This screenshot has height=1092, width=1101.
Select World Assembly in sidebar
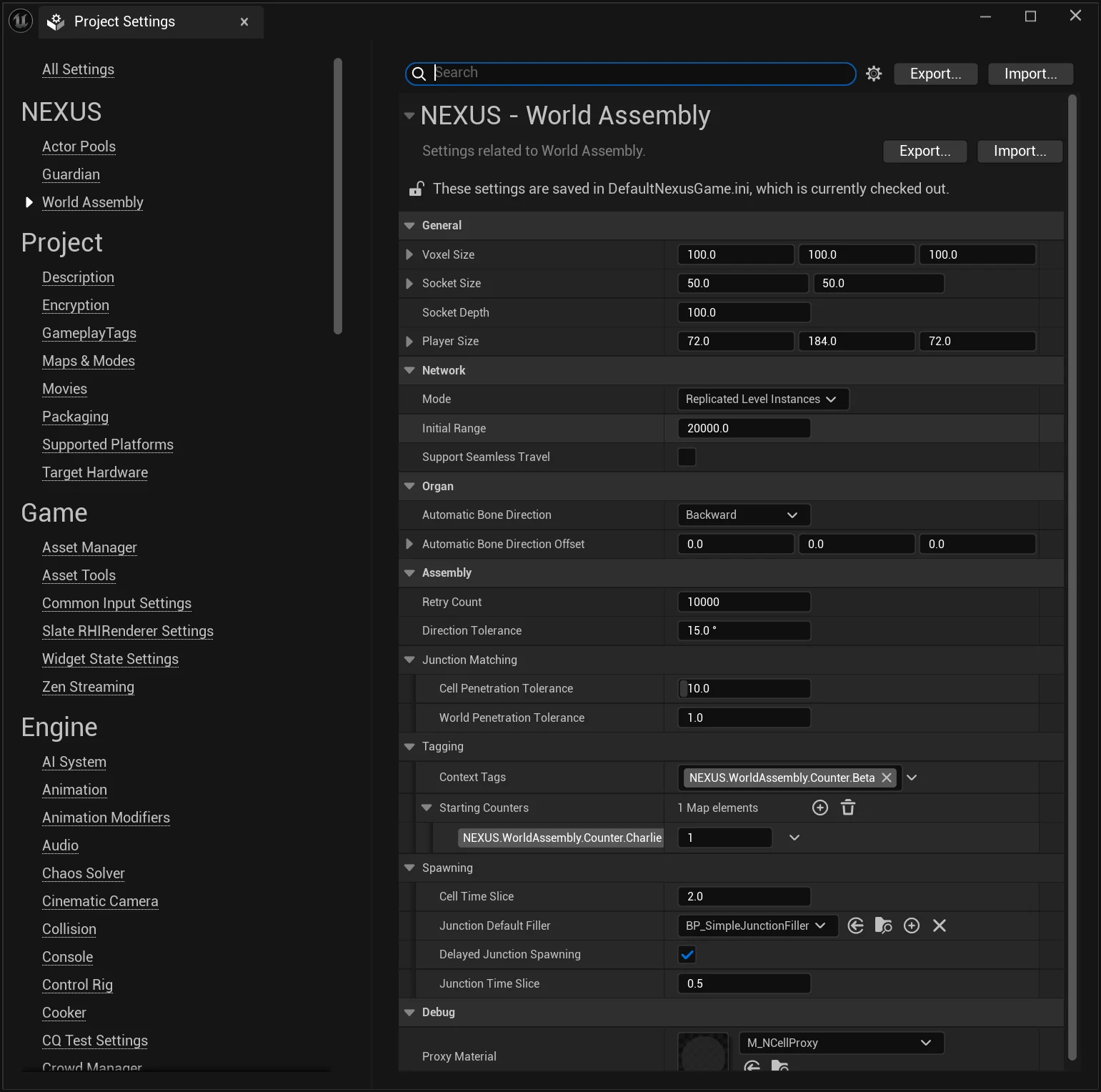(x=93, y=202)
